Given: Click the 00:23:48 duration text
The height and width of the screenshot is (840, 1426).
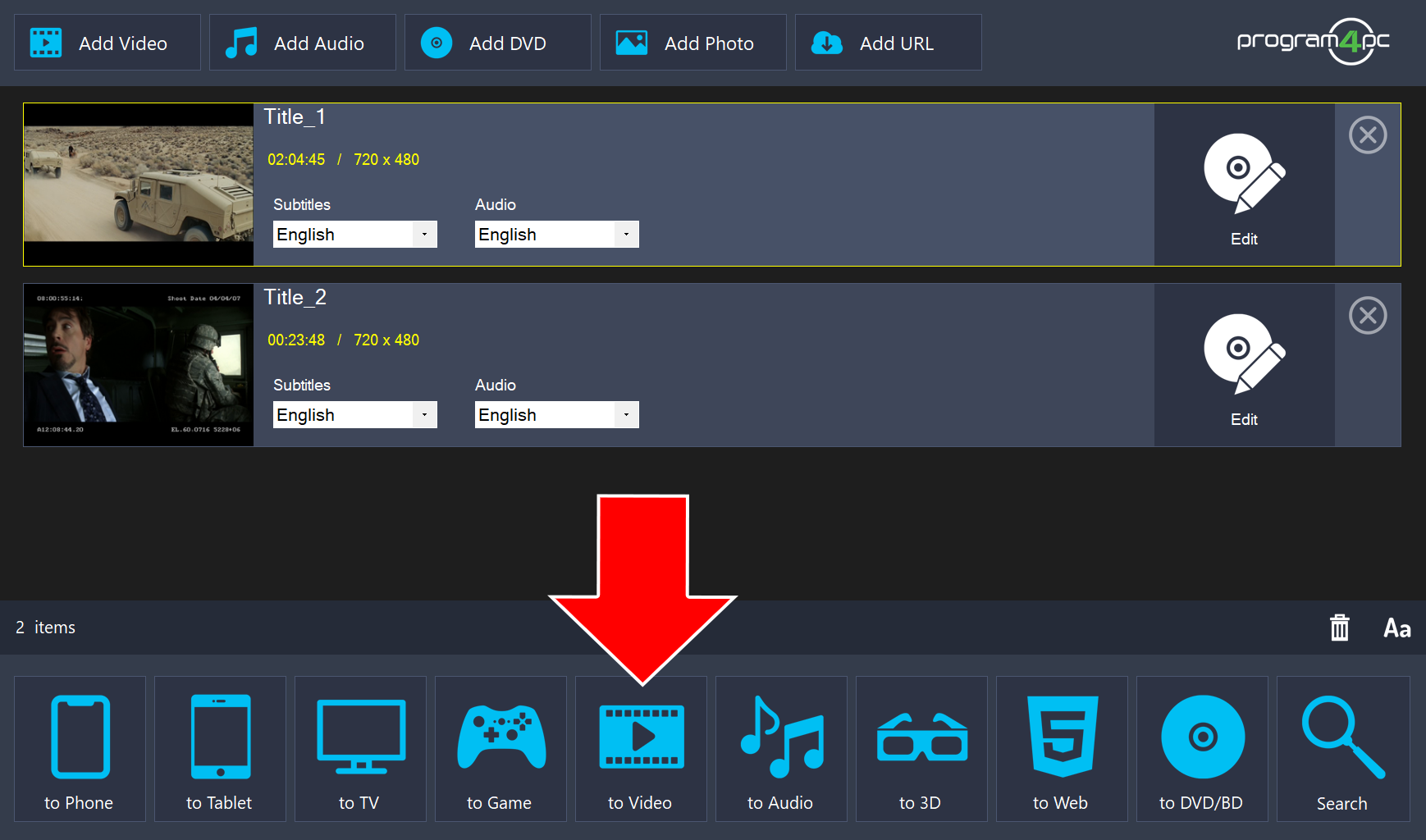Looking at the screenshot, I should (296, 340).
